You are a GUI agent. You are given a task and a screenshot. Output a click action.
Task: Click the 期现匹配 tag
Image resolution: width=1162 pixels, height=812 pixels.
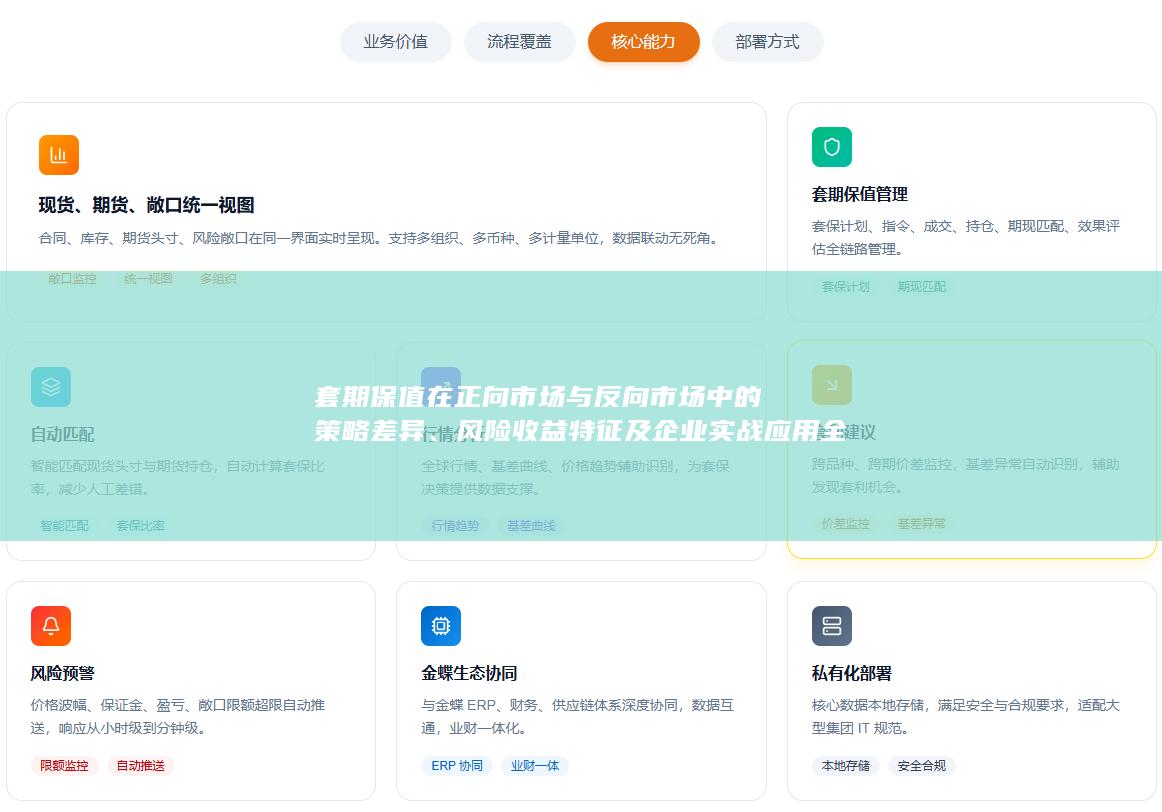click(x=922, y=287)
